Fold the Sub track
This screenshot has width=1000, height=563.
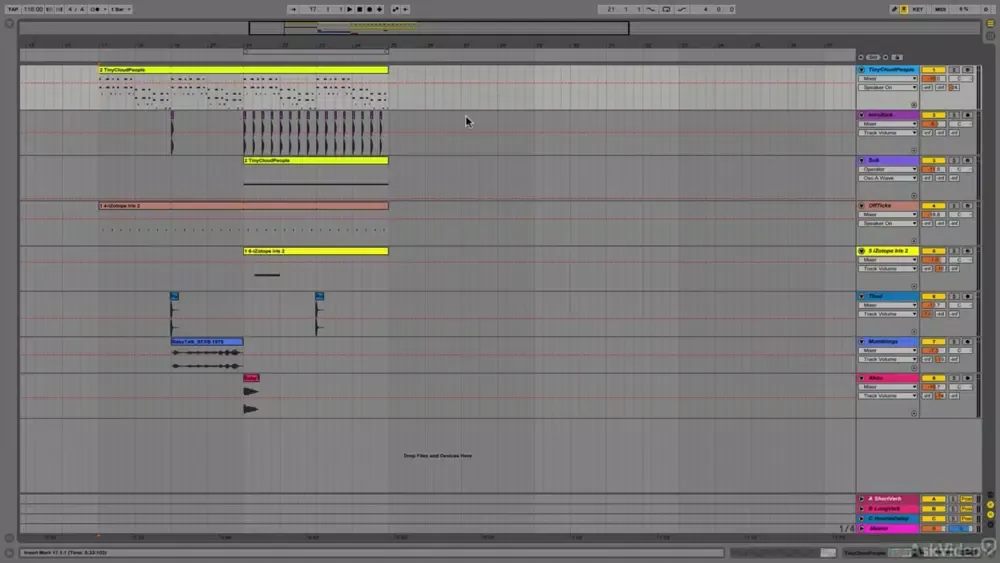(862, 160)
